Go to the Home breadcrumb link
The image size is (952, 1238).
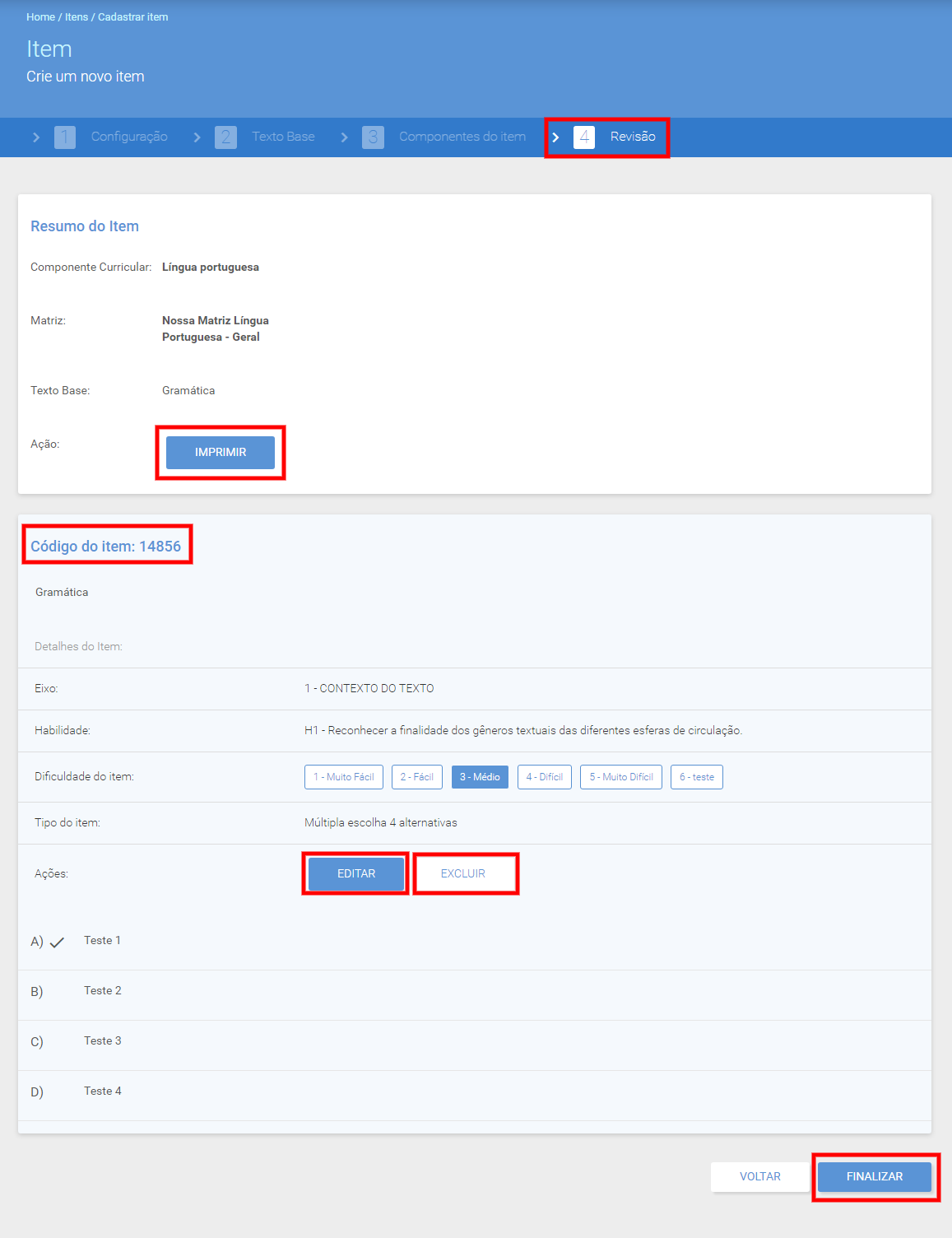(40, 17)
